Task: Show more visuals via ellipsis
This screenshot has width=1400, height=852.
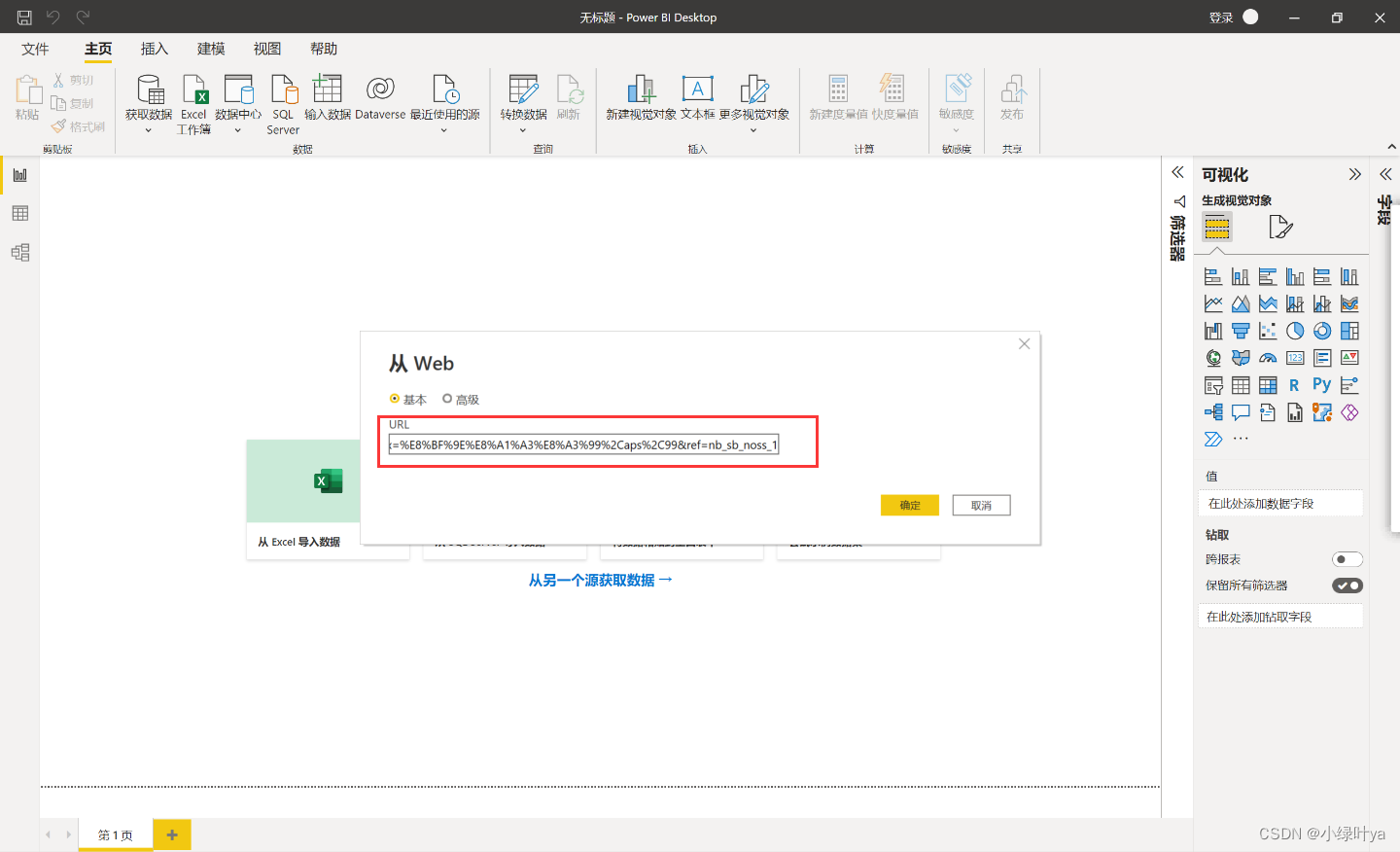Action: tap(1241, 439)
